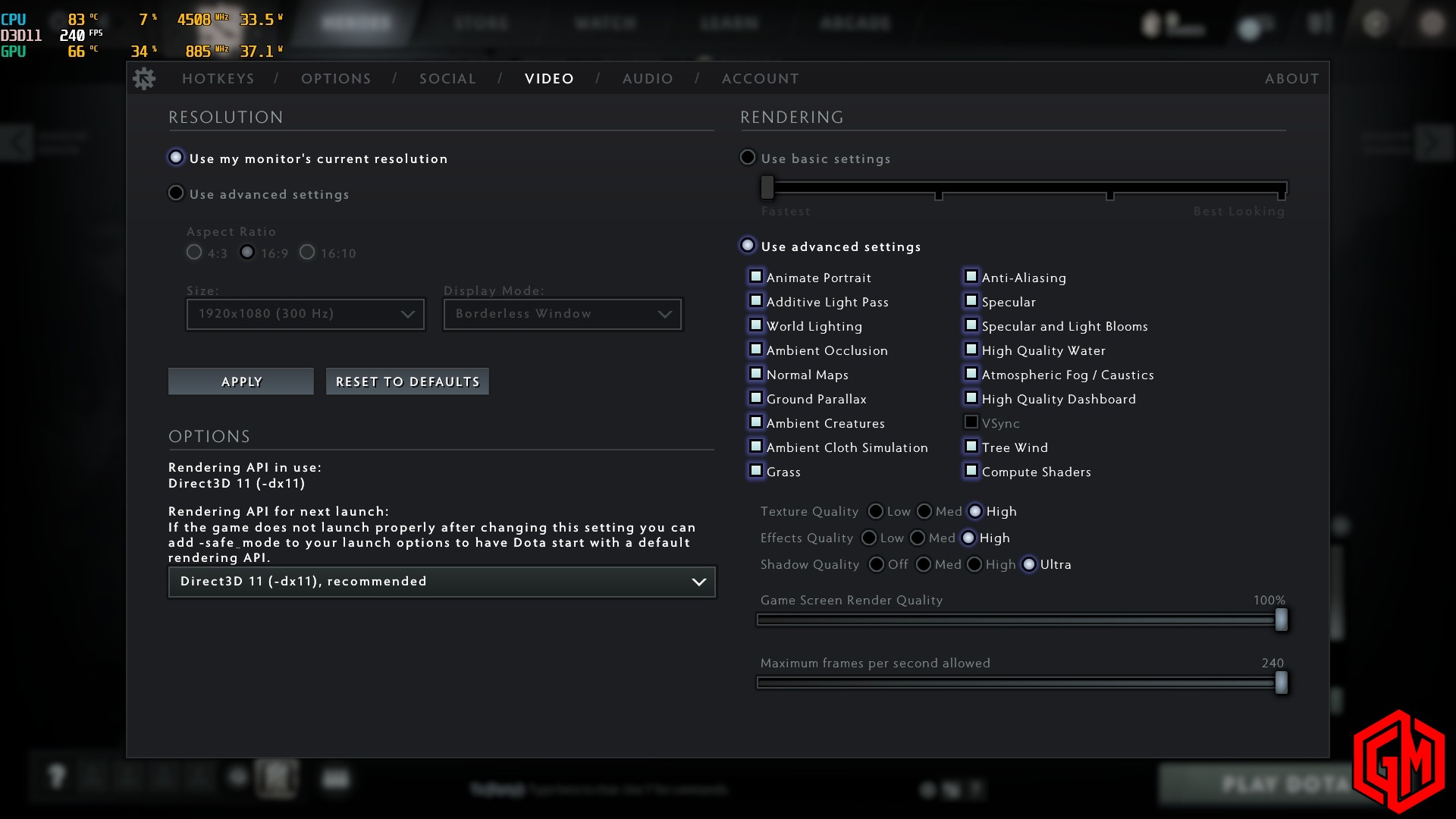1456x819 pixels.
Task: Click the Apply button
Action: coord(241,381)
